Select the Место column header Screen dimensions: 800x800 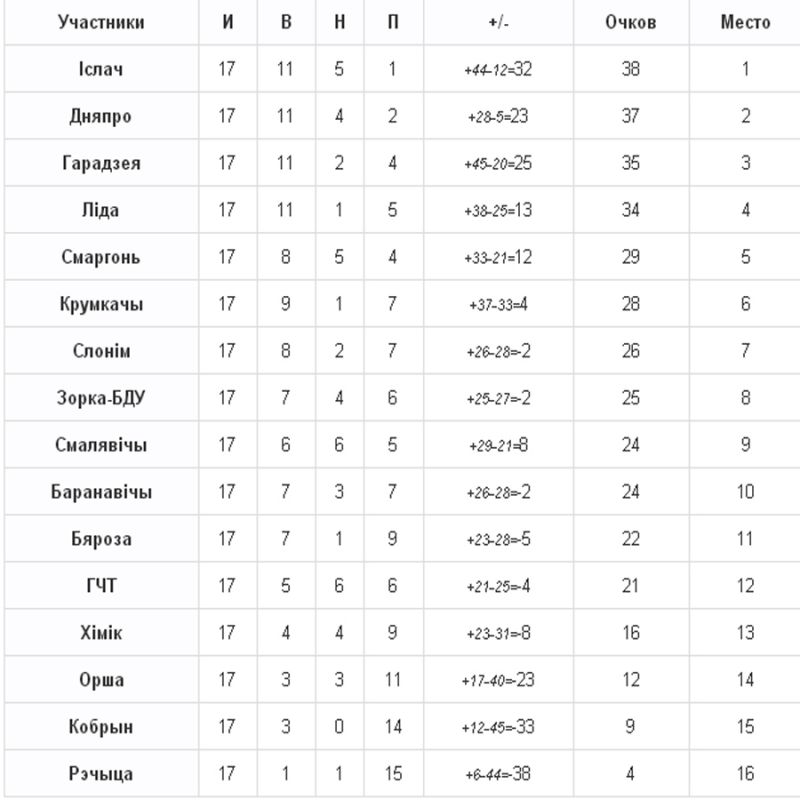745,22
